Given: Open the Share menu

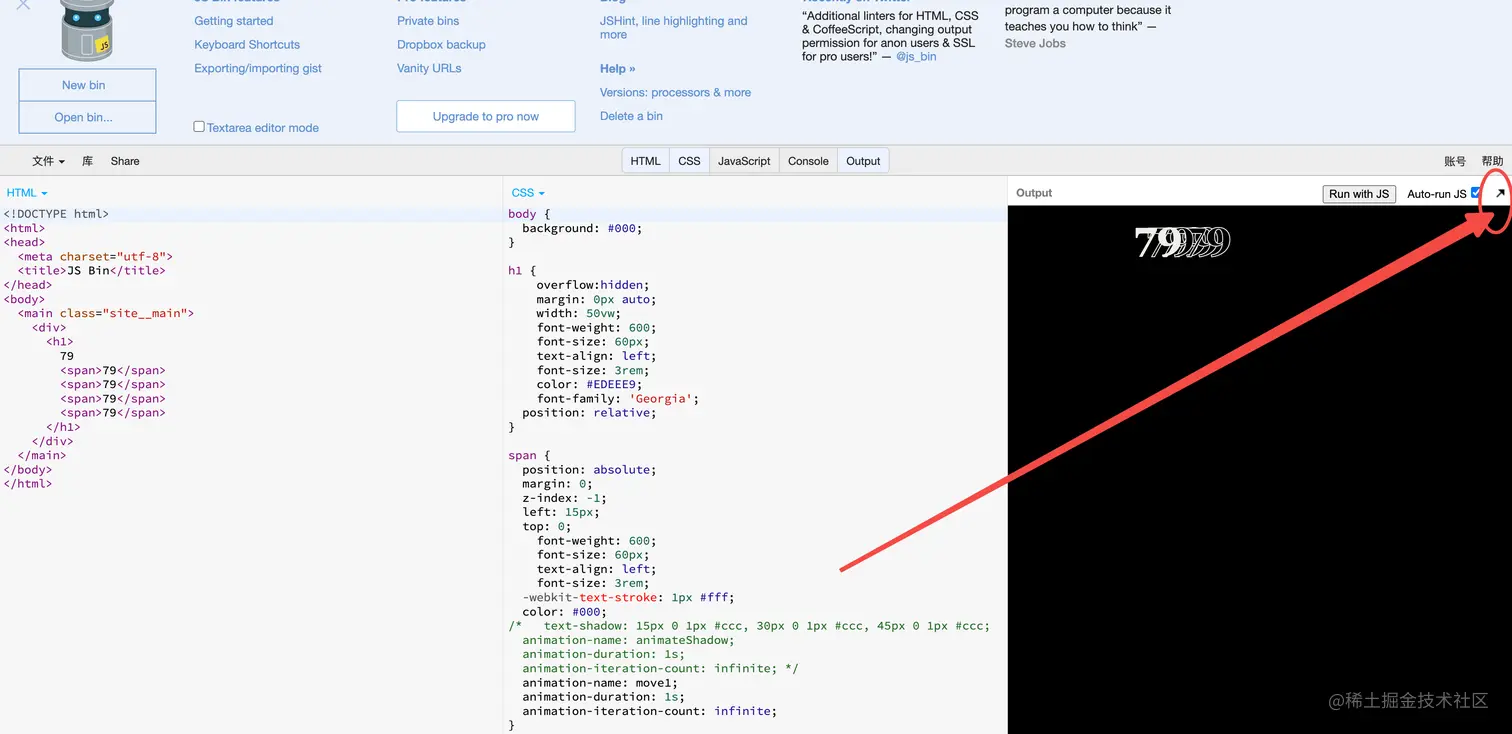Looking at the screenshot, I should click(125, 161).
